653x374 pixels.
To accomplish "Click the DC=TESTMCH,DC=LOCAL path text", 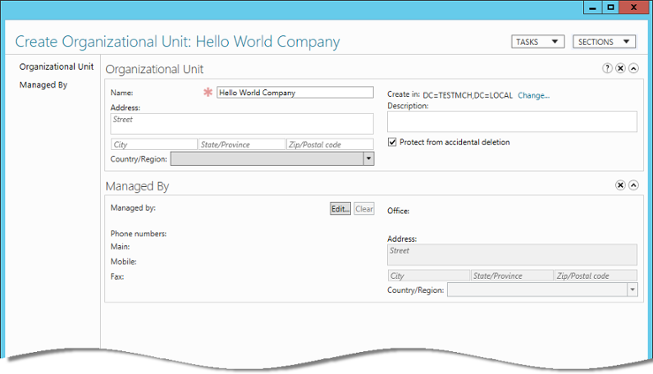I will [467, 95].
